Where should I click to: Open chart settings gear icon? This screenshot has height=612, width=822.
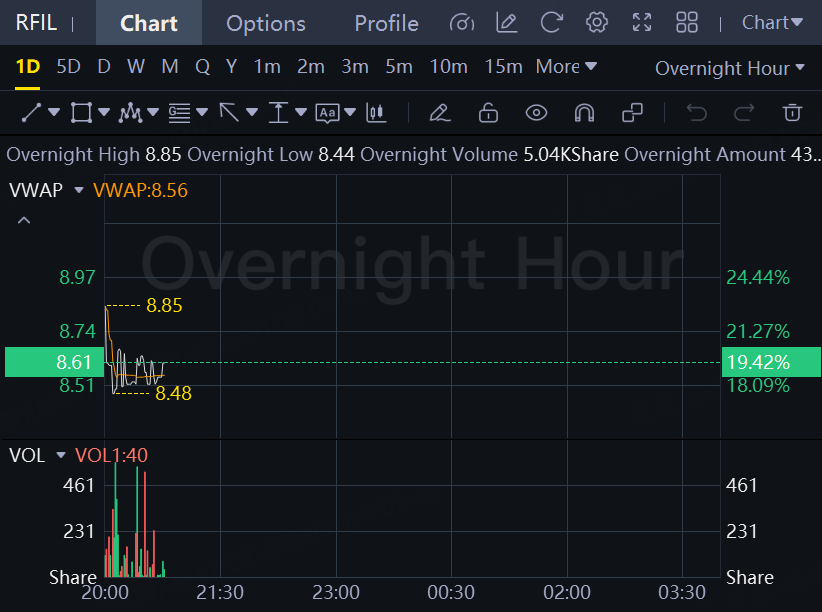point(597,22)
